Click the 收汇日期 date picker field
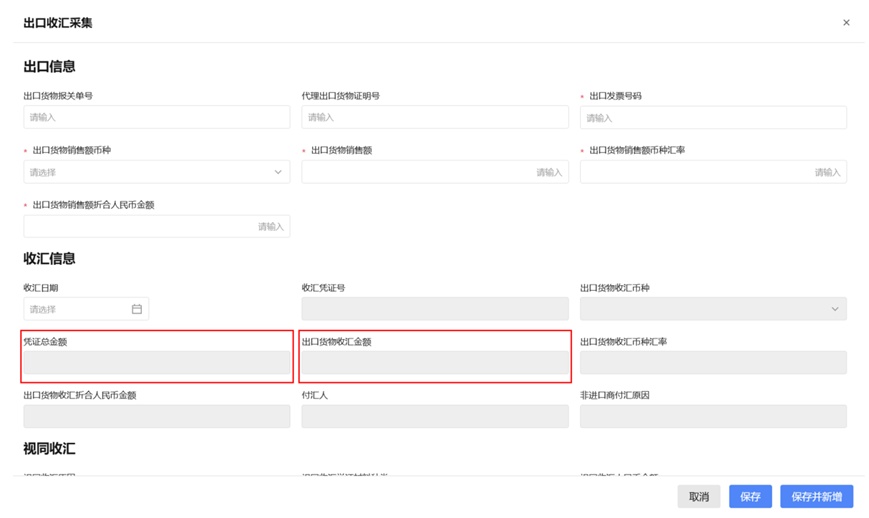The width and height of the screenshot is (869, 518). 78,309
